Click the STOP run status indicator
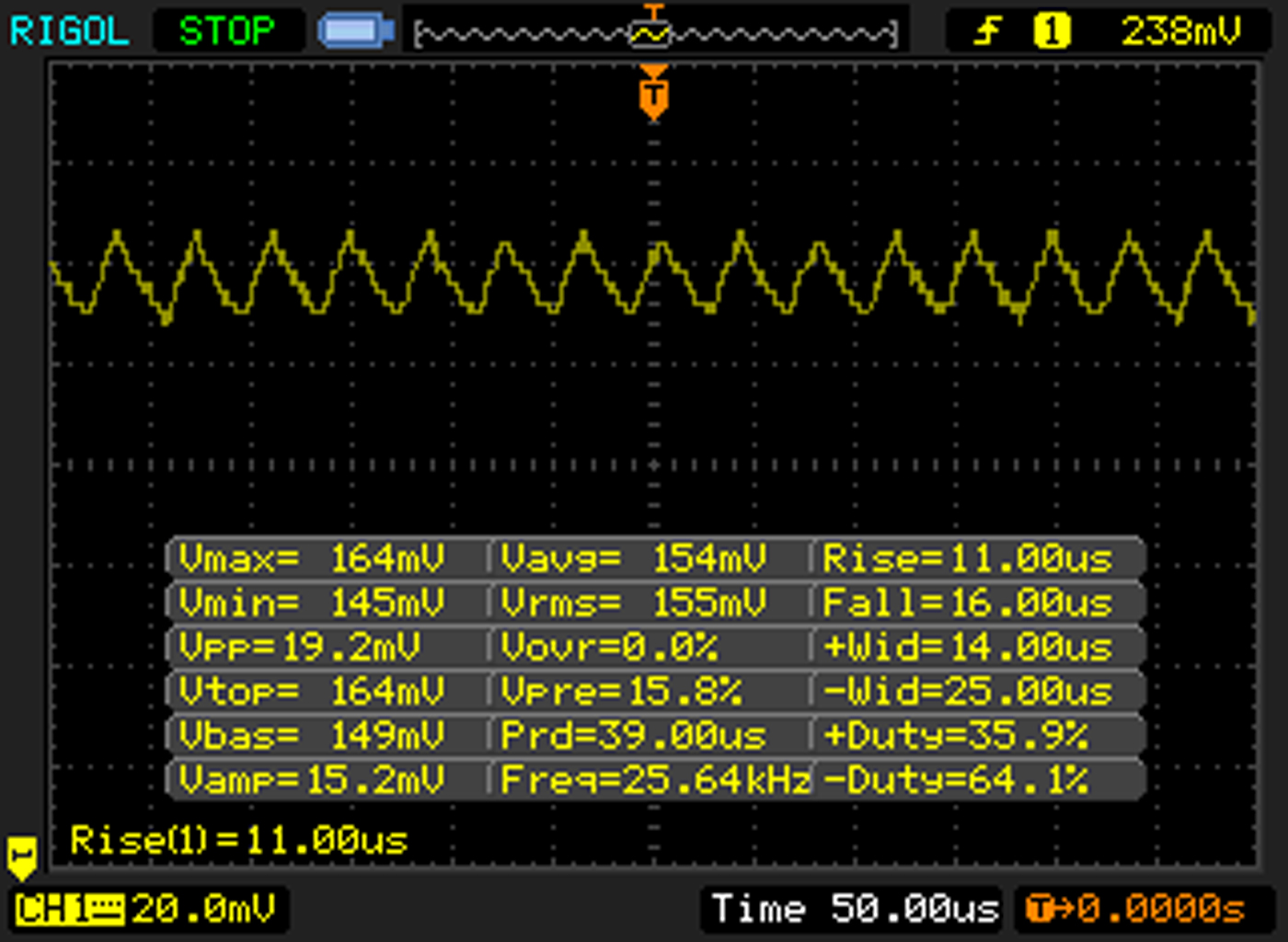The image size is (1288, 942). tap(227, 31)
